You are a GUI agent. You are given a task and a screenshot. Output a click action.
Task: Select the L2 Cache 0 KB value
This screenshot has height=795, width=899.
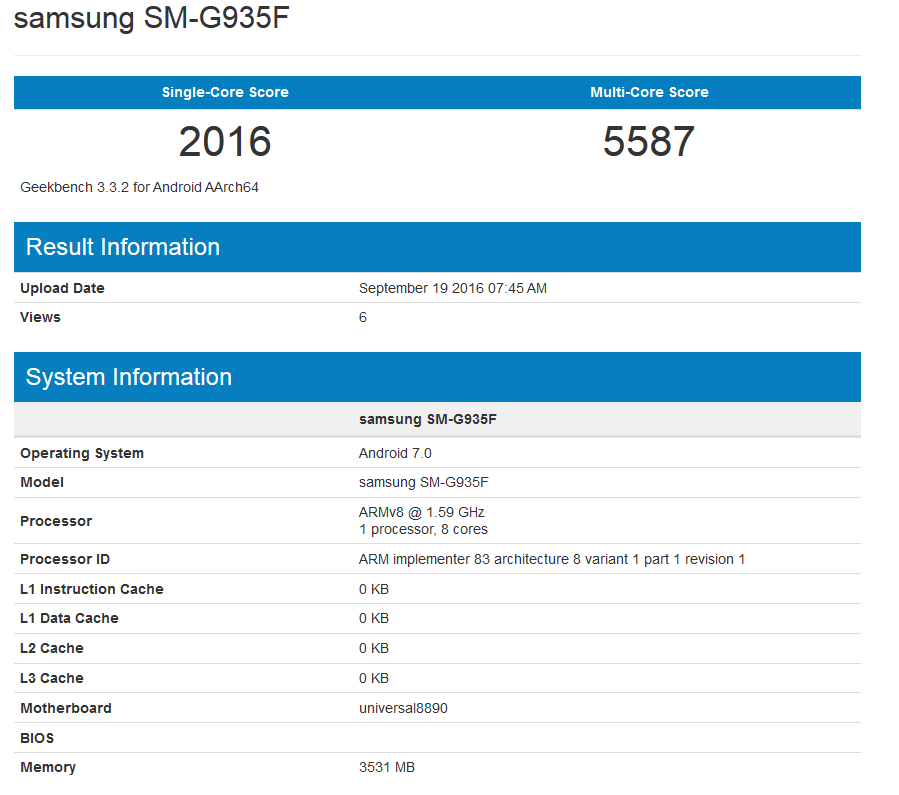pyautogui.click(x=374, y=648)
